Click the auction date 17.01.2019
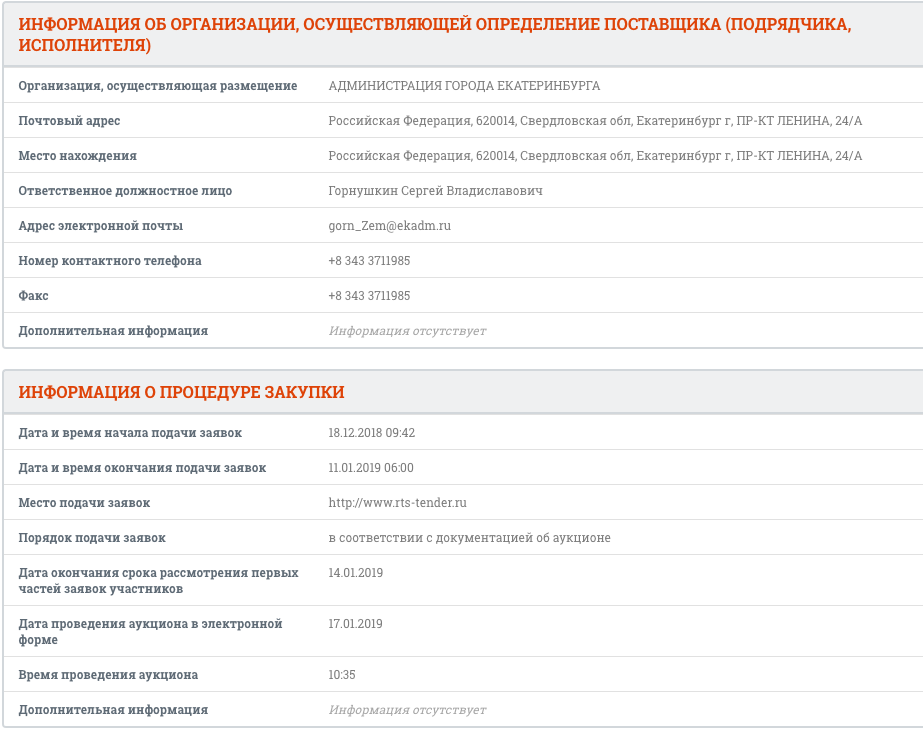The width and height of the screenshot is (923, 733). click(356, 623)
